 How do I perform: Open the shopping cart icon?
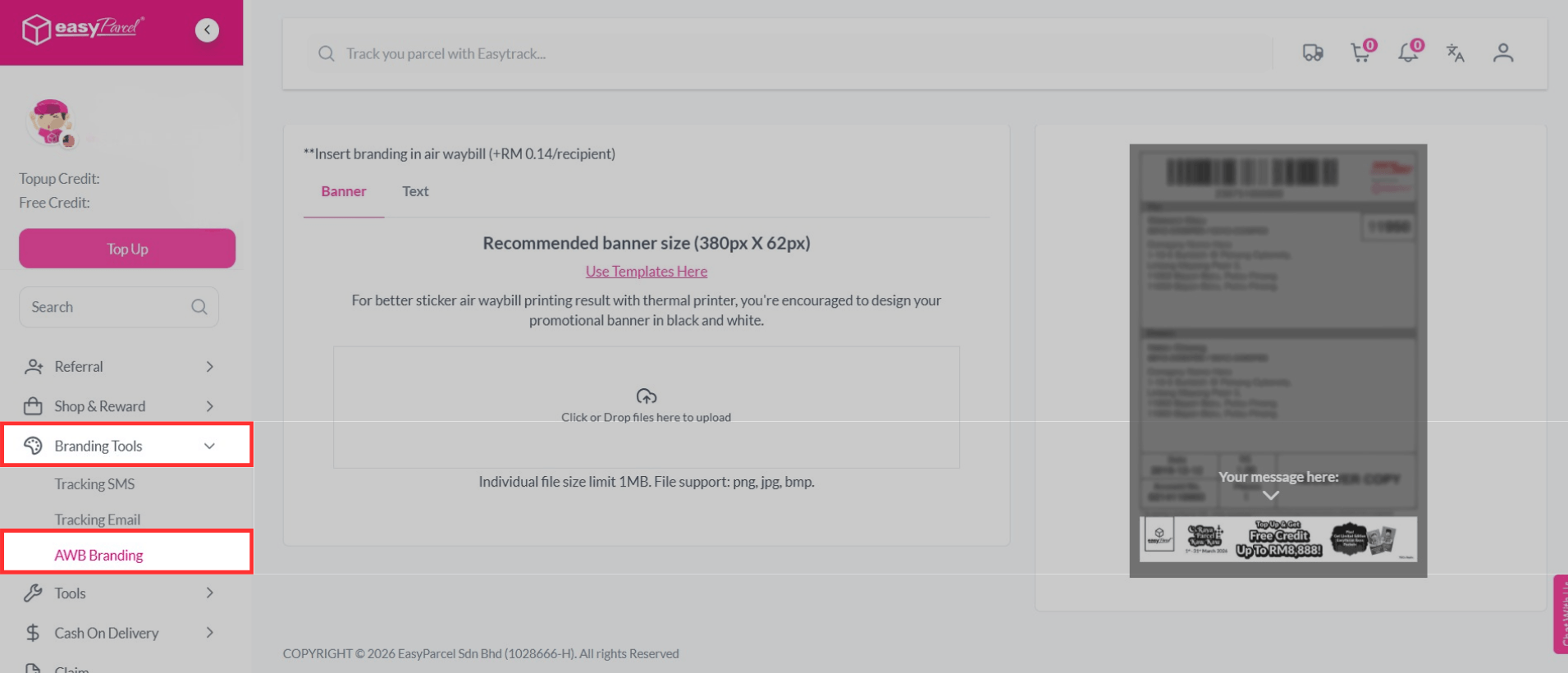(x=1360, y=53)
